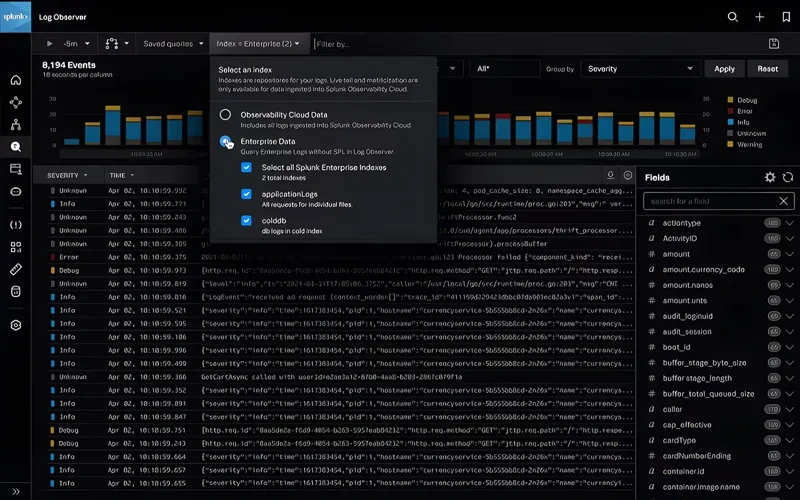Collapse the Index = Enterprise (2) dropdown
Image resolution: width=800 pixels, height=500 pixels.
(258, 44)
